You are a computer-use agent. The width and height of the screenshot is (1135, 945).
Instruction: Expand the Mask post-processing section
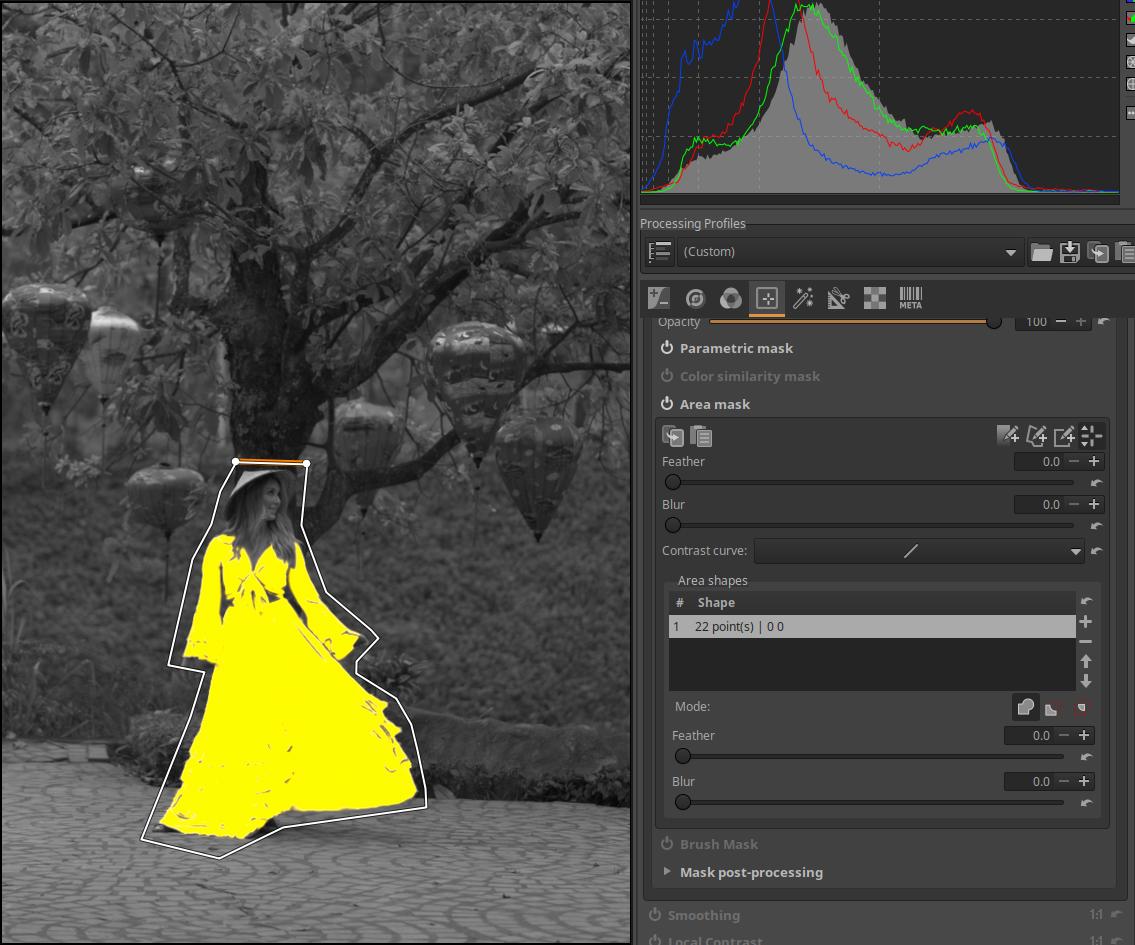[x=668, y=872]
